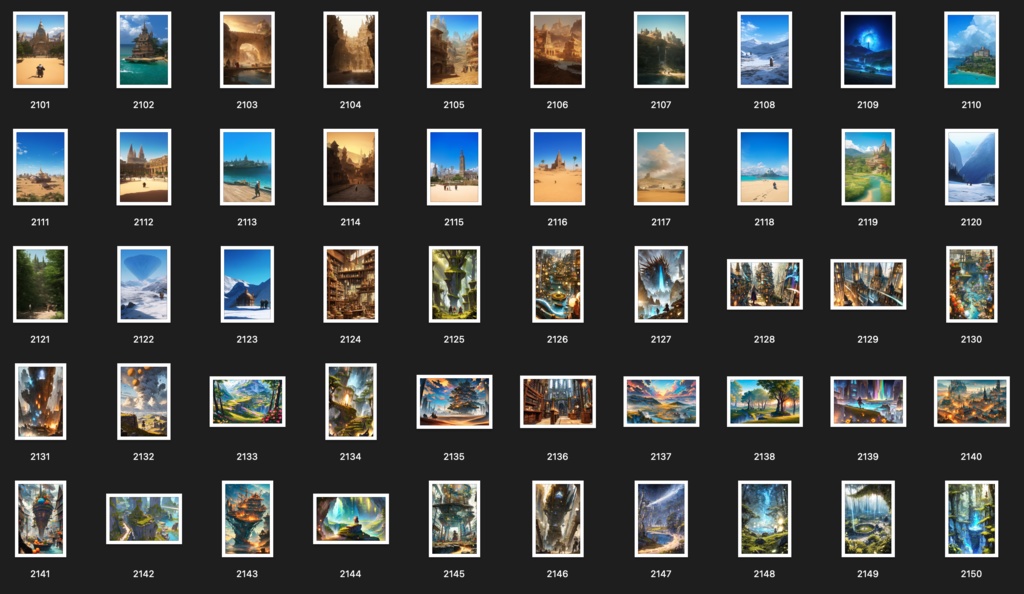Click the filename label 2144
Image resolution: width=1024 pixels, height=594 pixels.
tap(351, 574)
